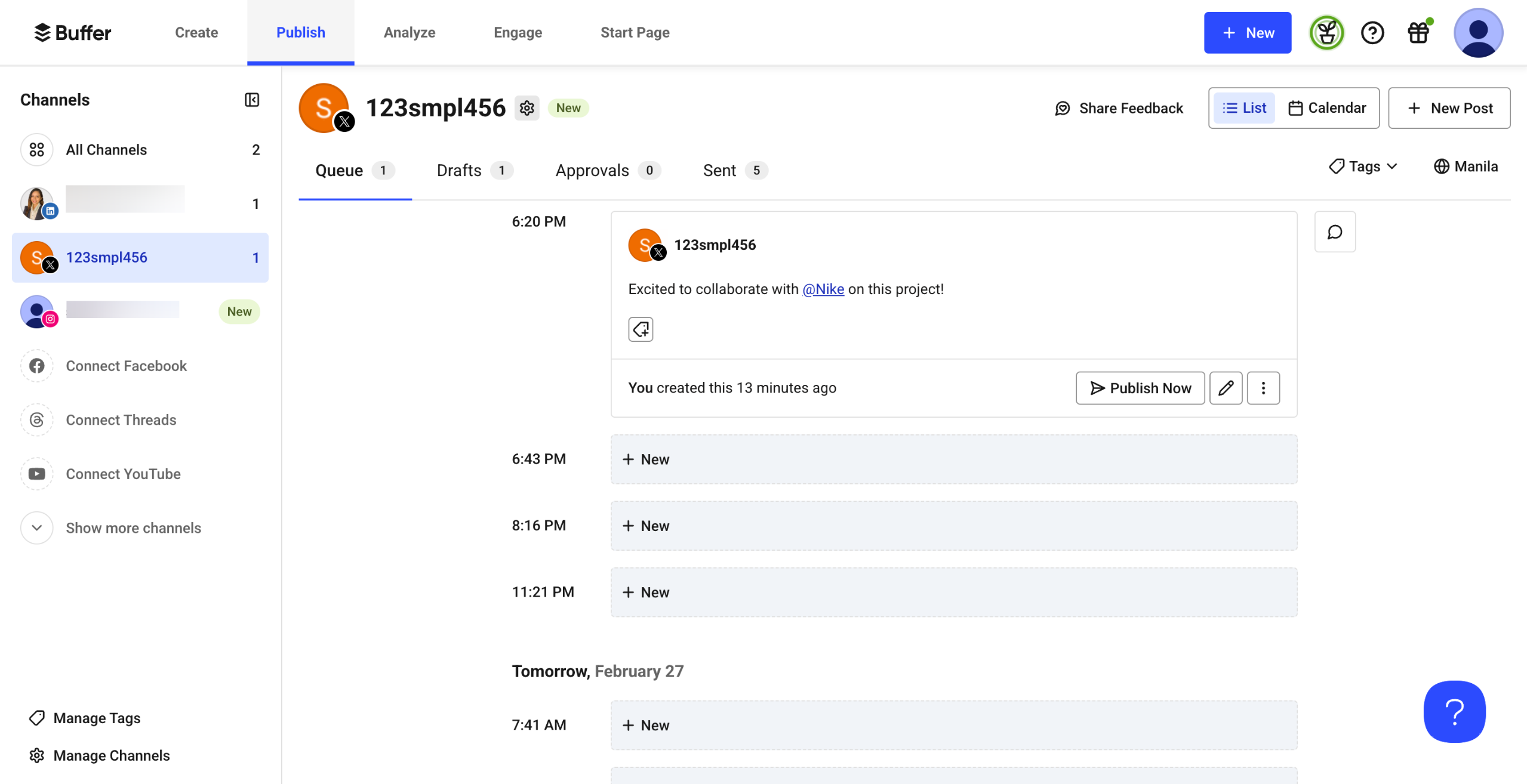Click the add tag icon on post
1527x784 pixels.
pos(641,329)
